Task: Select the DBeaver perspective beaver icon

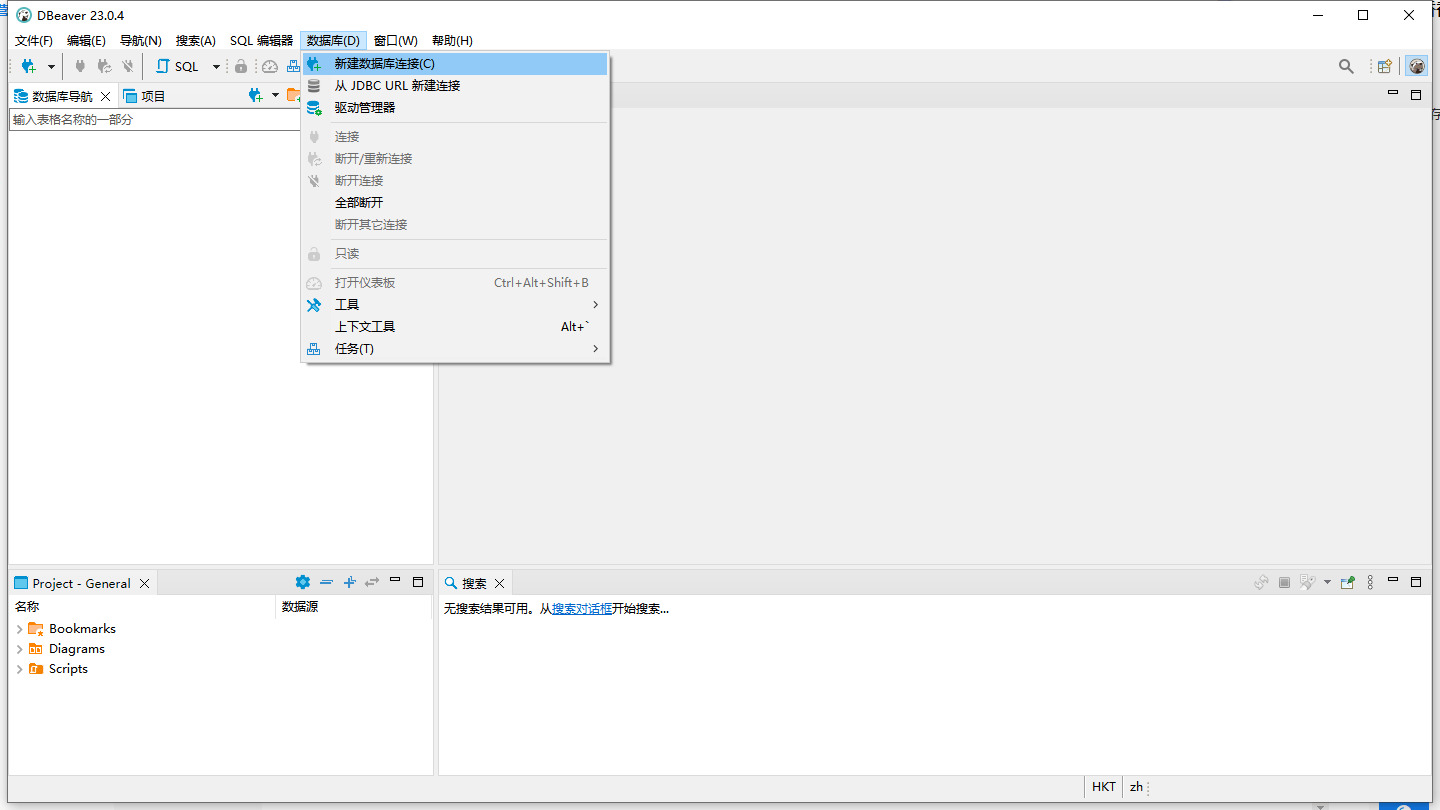Action: (1417, 67)
